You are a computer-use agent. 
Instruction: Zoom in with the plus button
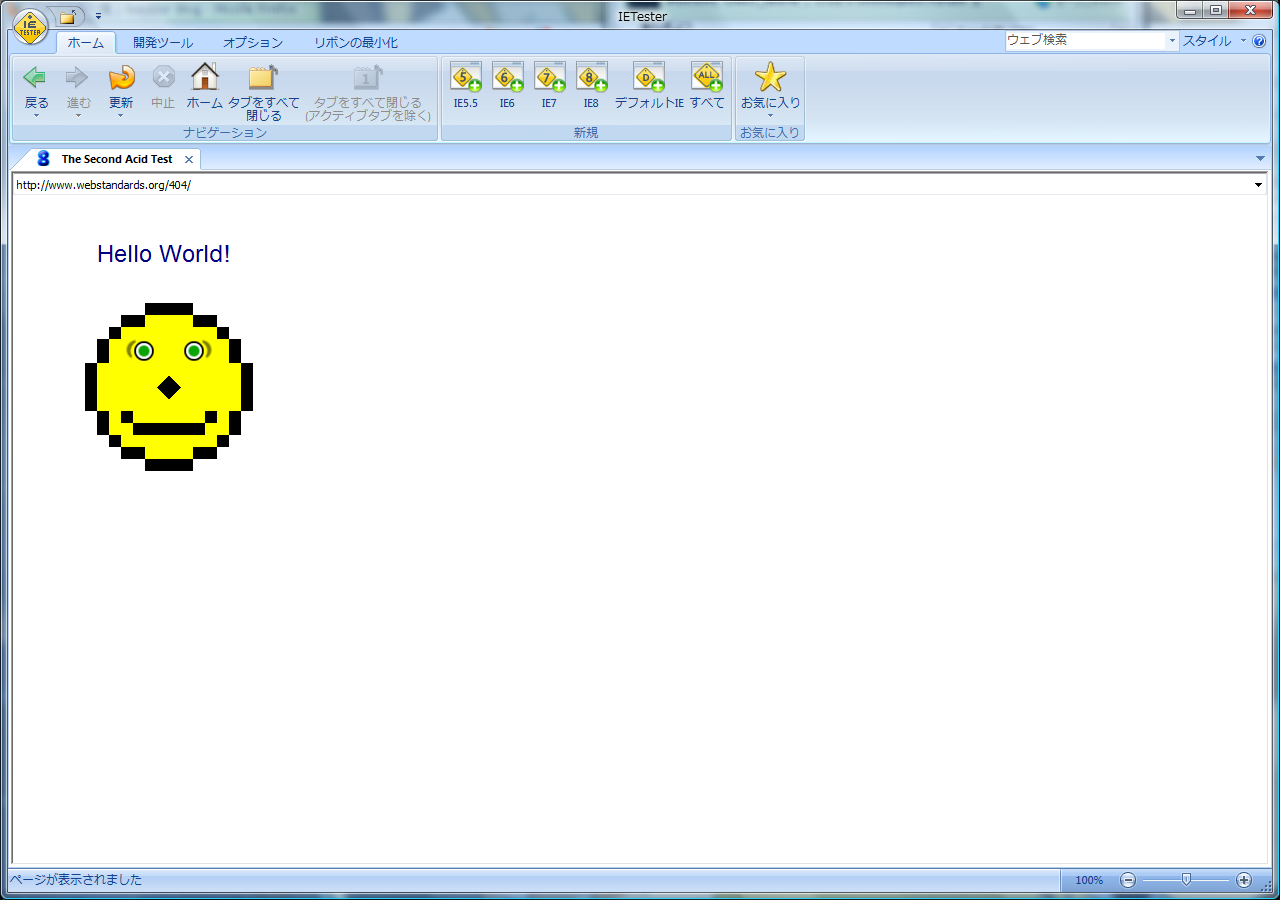point(1244,880)
